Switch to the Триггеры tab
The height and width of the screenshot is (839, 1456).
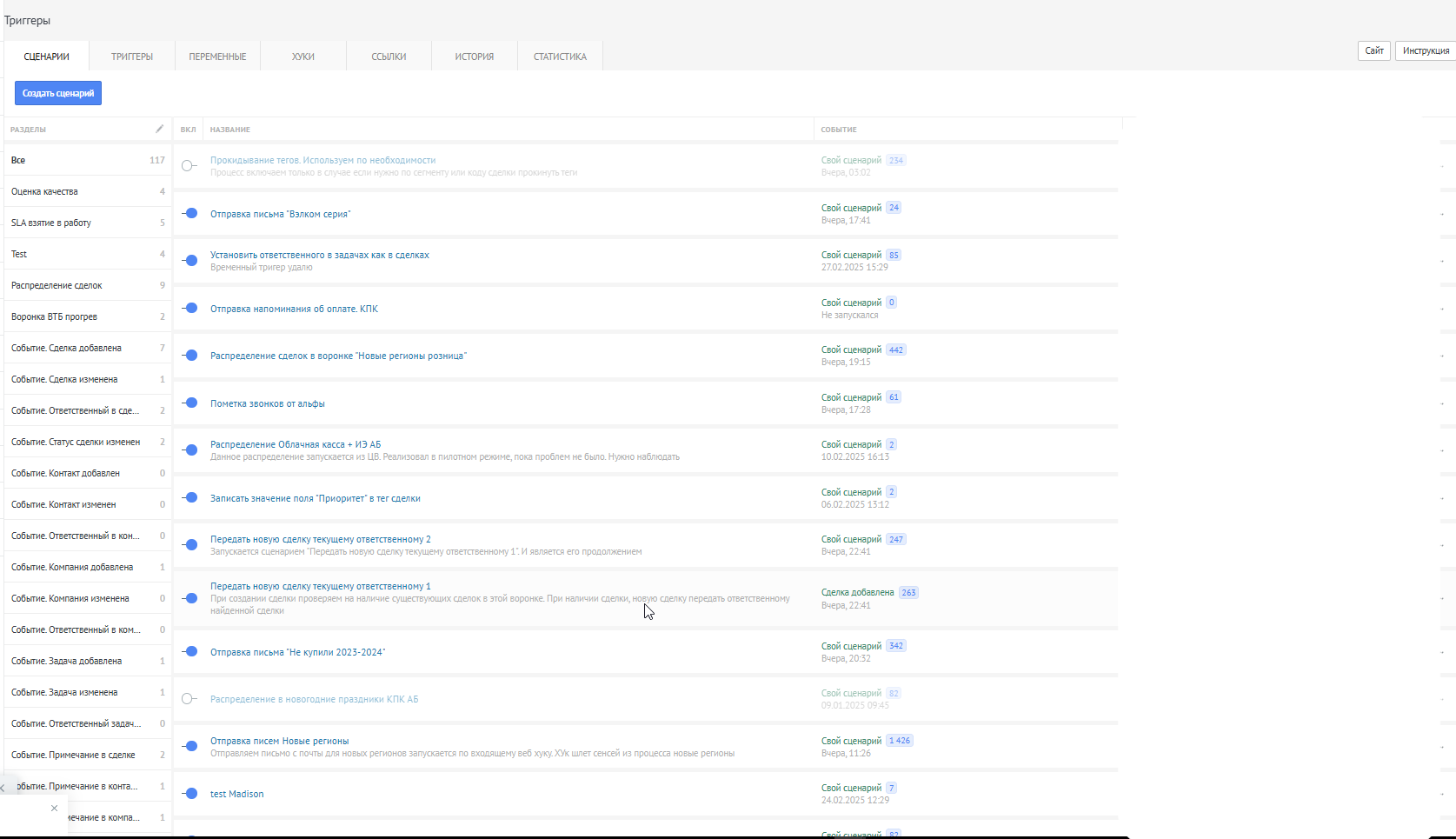(x=132, y=57)
